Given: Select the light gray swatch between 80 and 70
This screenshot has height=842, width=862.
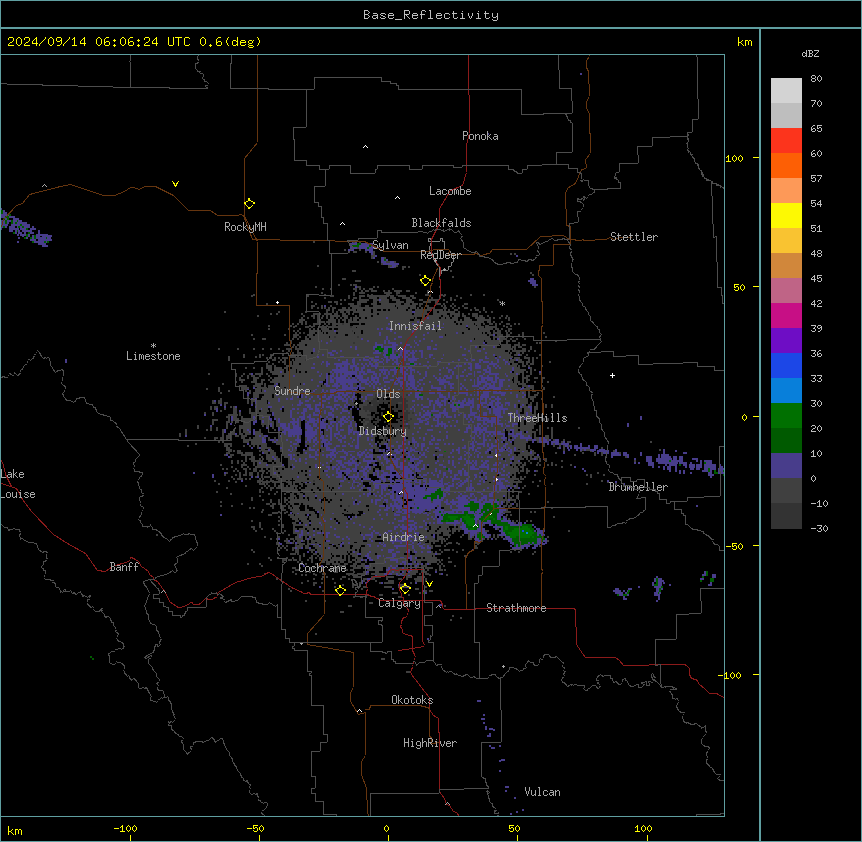Looking at the screenshot, I should 786,91.
